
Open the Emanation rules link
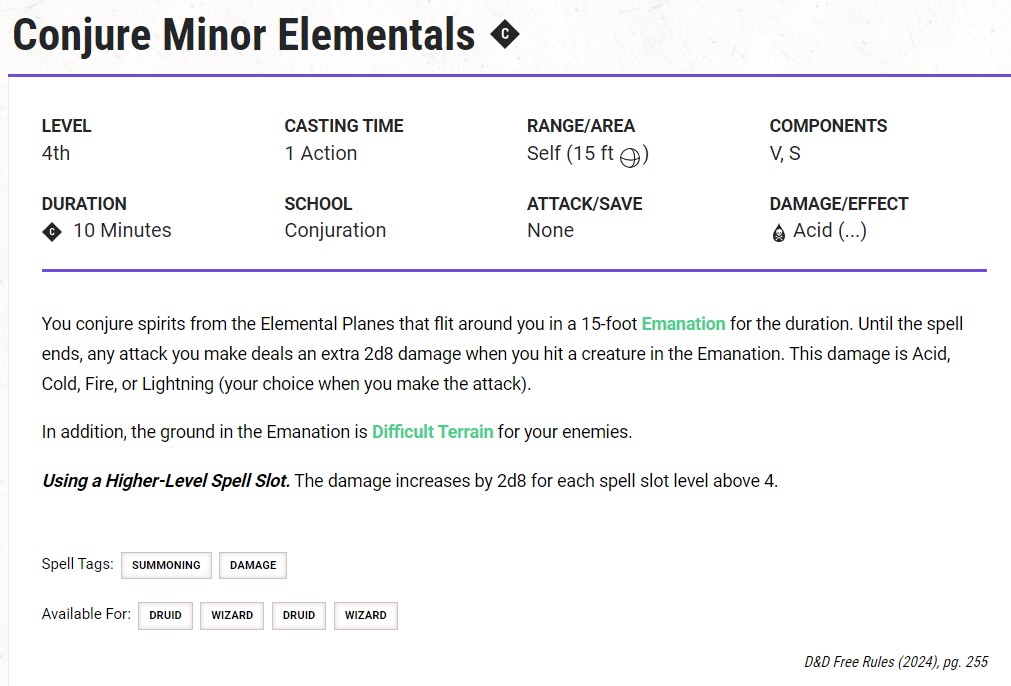click(683, 324)
